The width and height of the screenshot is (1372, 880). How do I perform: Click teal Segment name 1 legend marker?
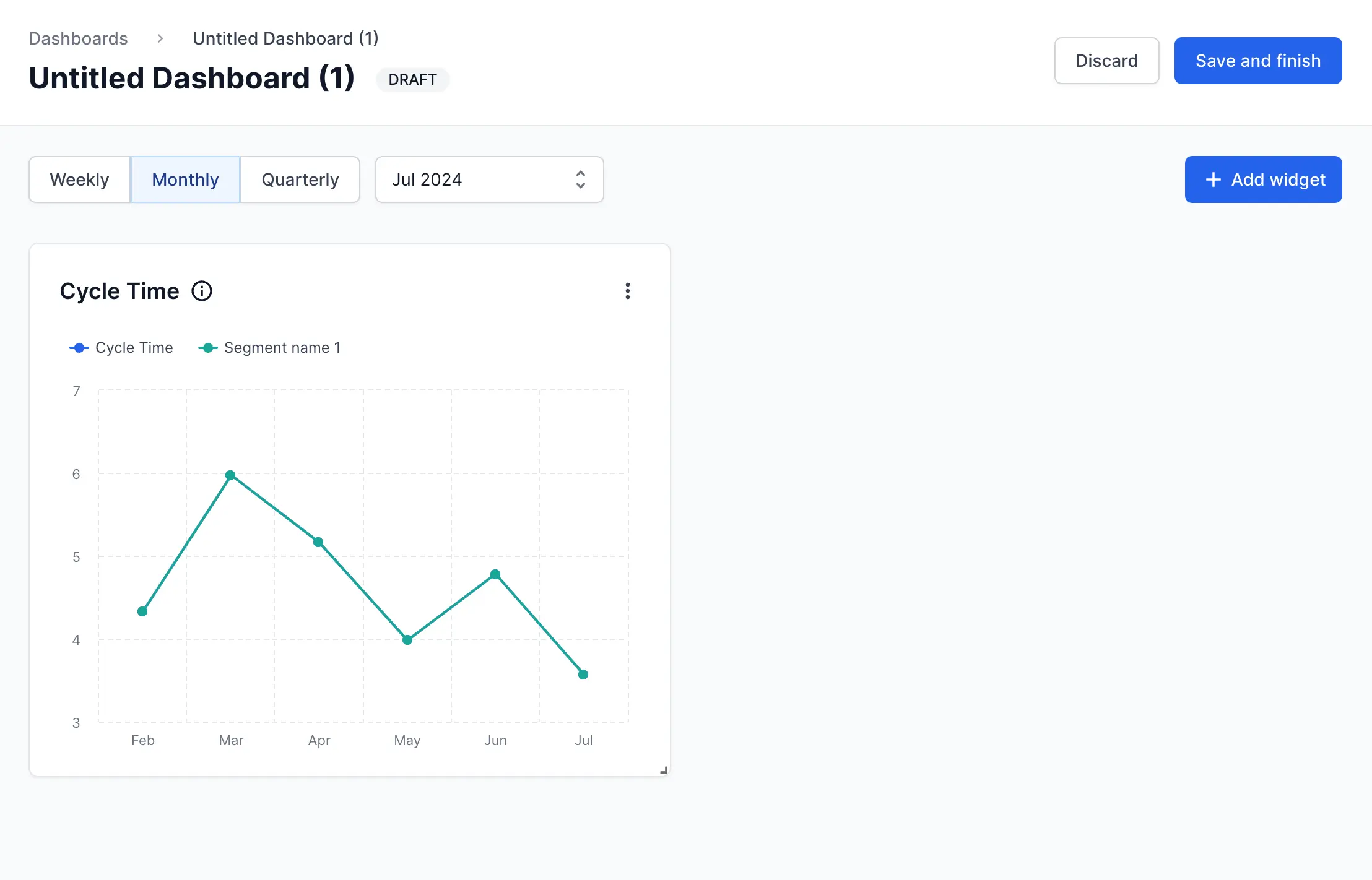[x=208, y=348]
